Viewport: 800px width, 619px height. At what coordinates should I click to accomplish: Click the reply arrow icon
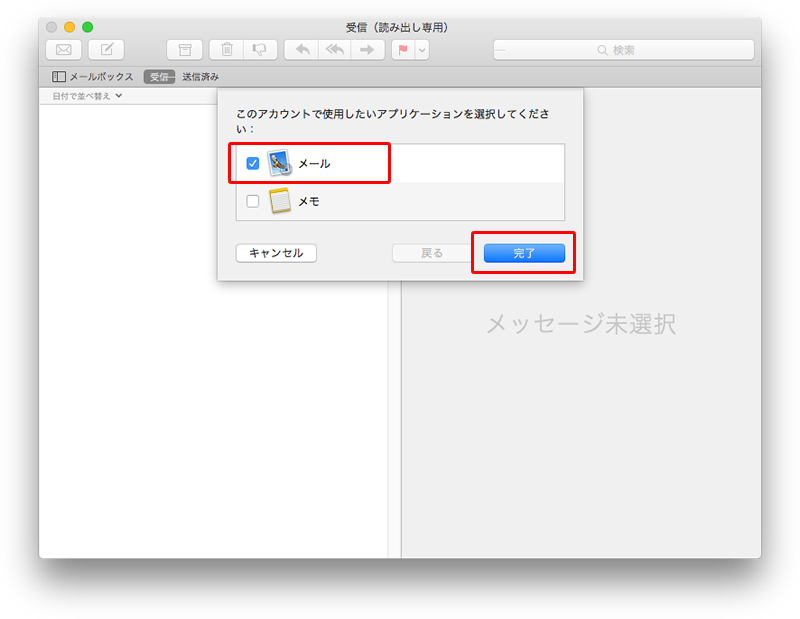303,50
